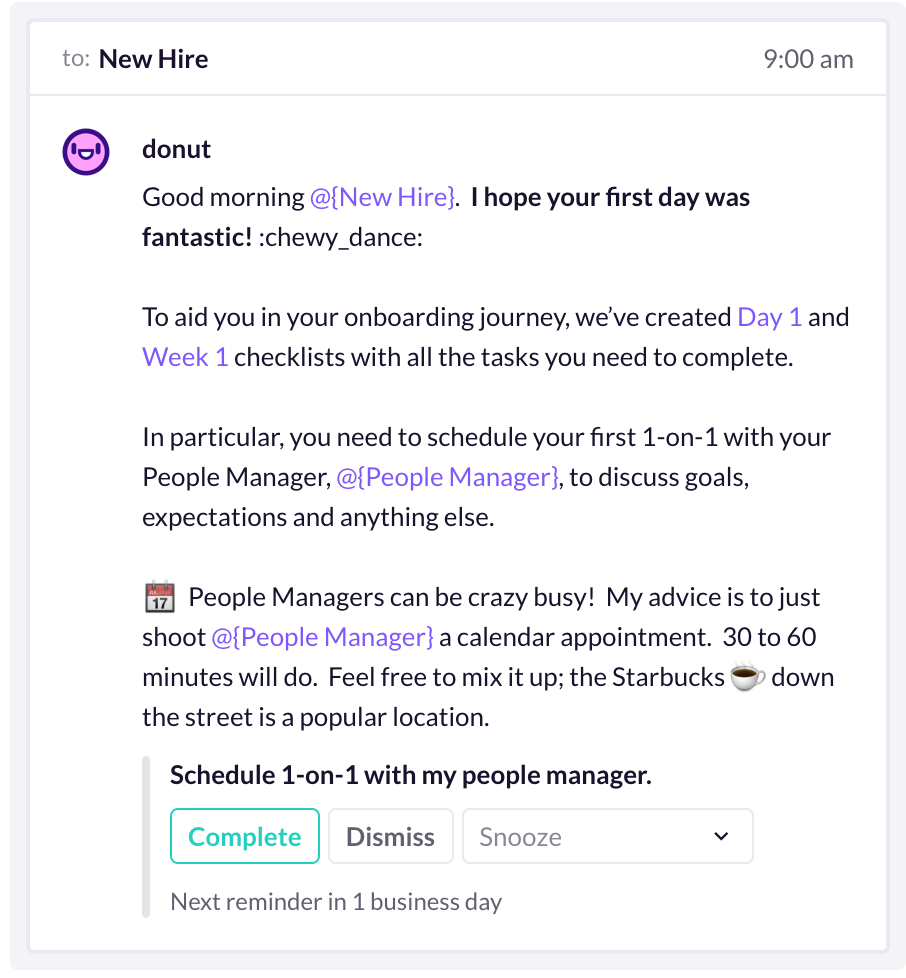Click the bold "I hope your first day" text
This screenshot has width=906, height=978.
pos(584,198)
